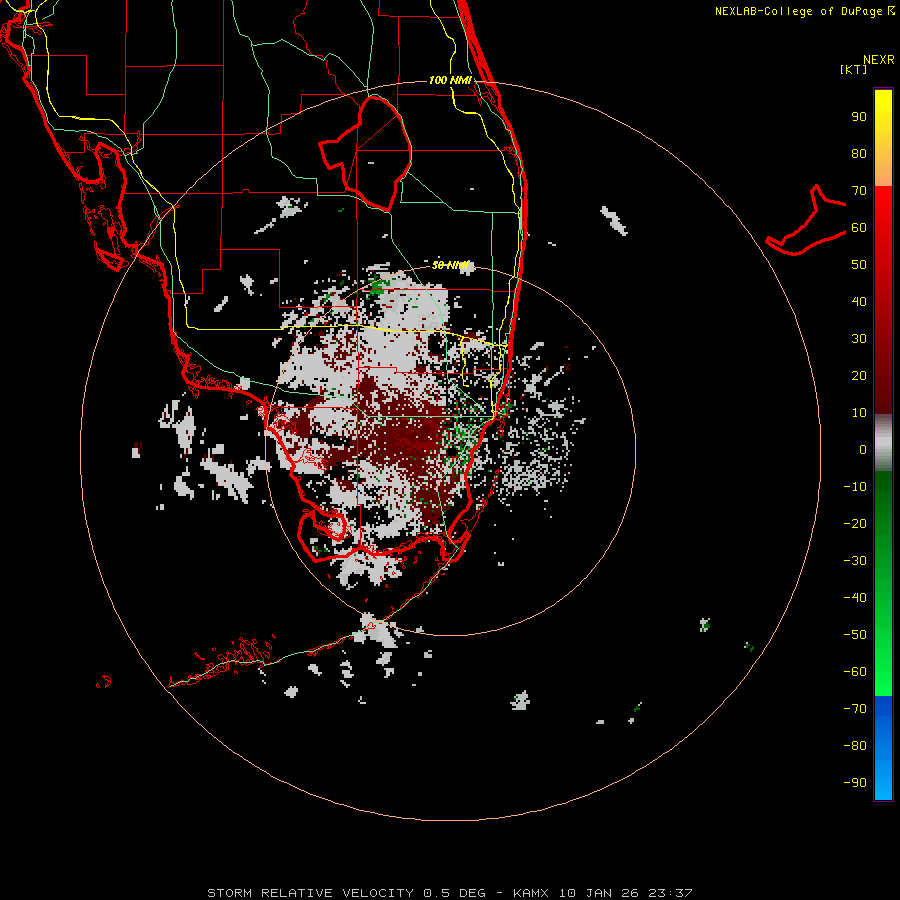900x900 pixels.
Task: Click the -90 value on the color scale
Action: [x=855, y=783]
